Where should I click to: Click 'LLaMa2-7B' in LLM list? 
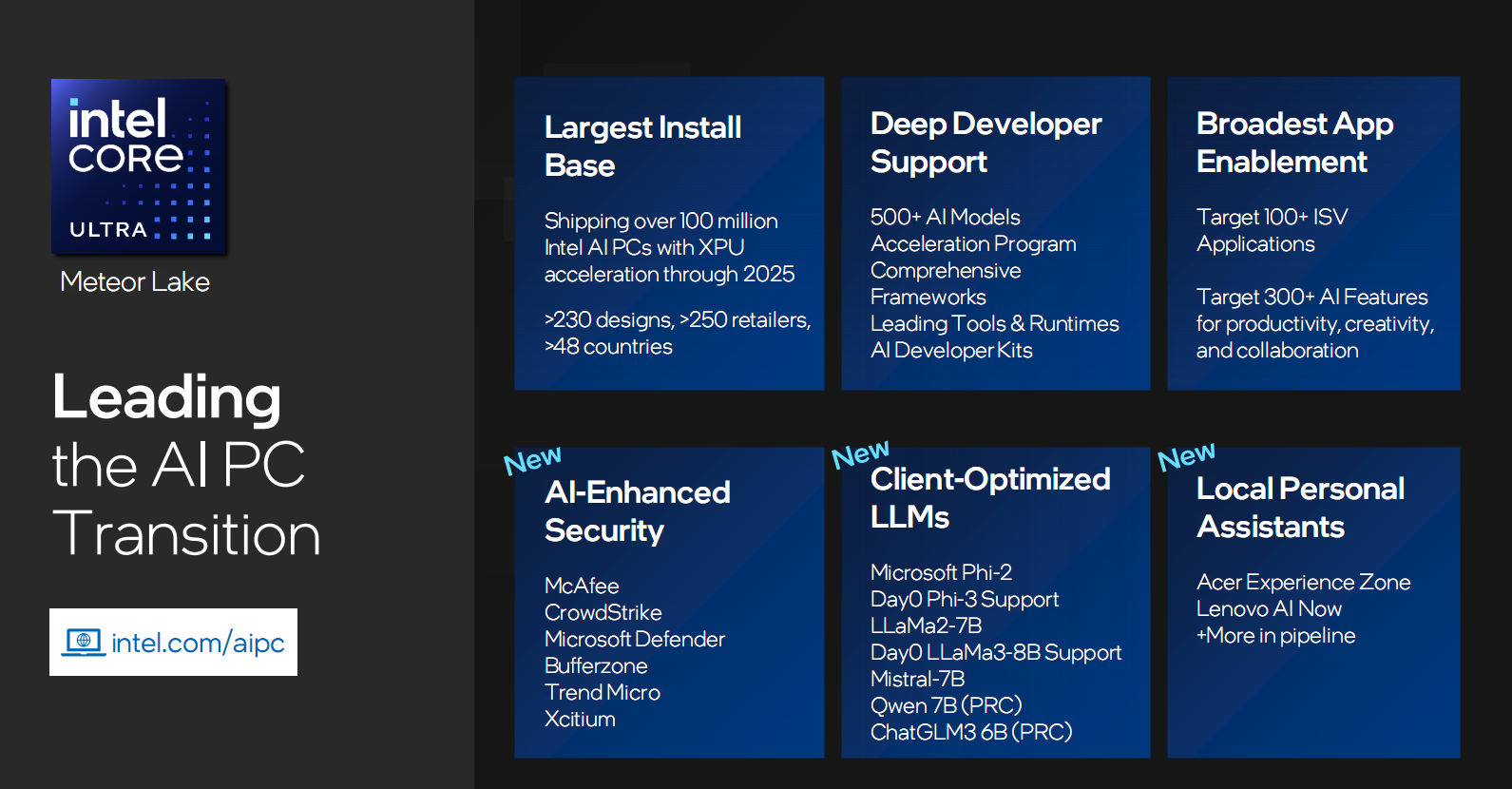[x=927, y=625]
